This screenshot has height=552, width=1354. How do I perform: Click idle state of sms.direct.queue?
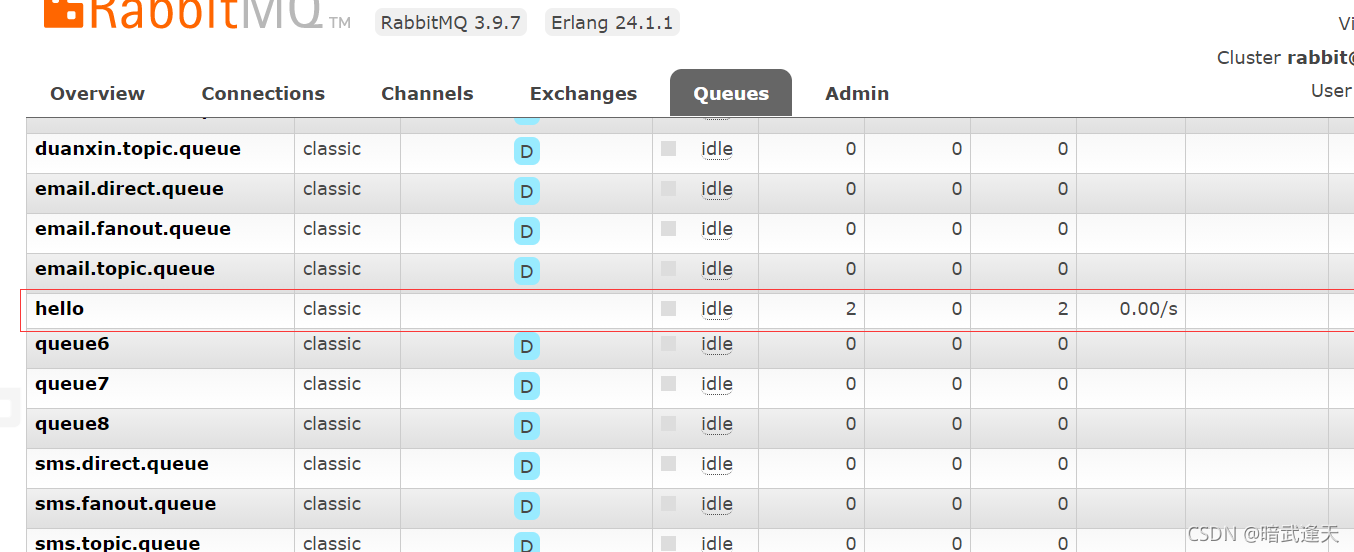point(717,464)
